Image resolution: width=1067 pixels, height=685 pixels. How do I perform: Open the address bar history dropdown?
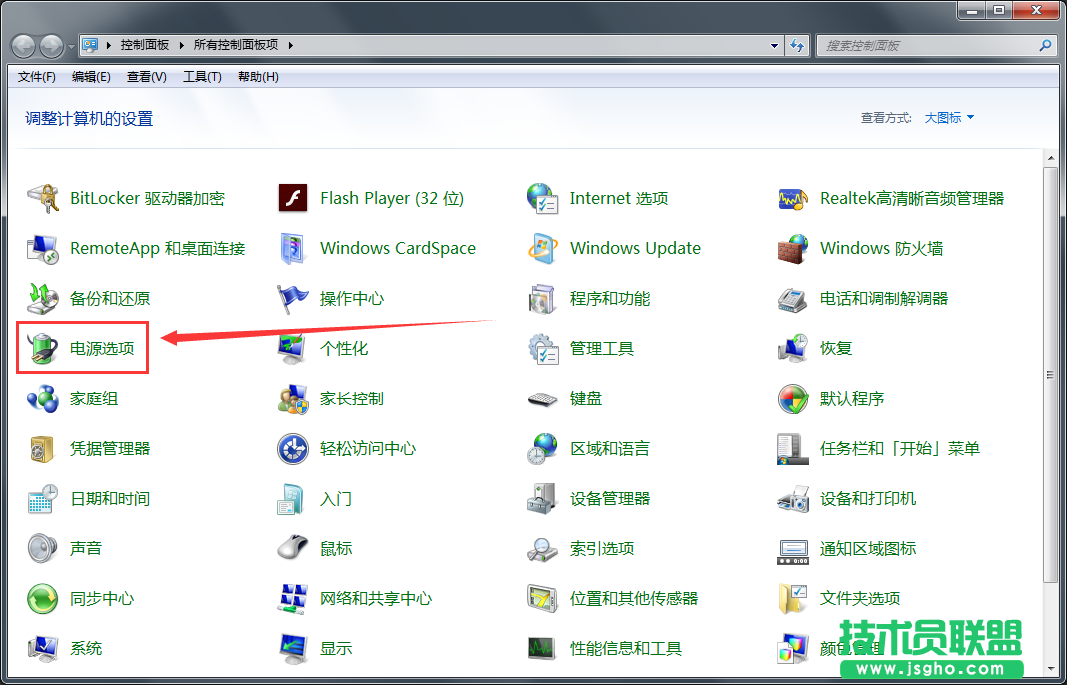(774, 45)
